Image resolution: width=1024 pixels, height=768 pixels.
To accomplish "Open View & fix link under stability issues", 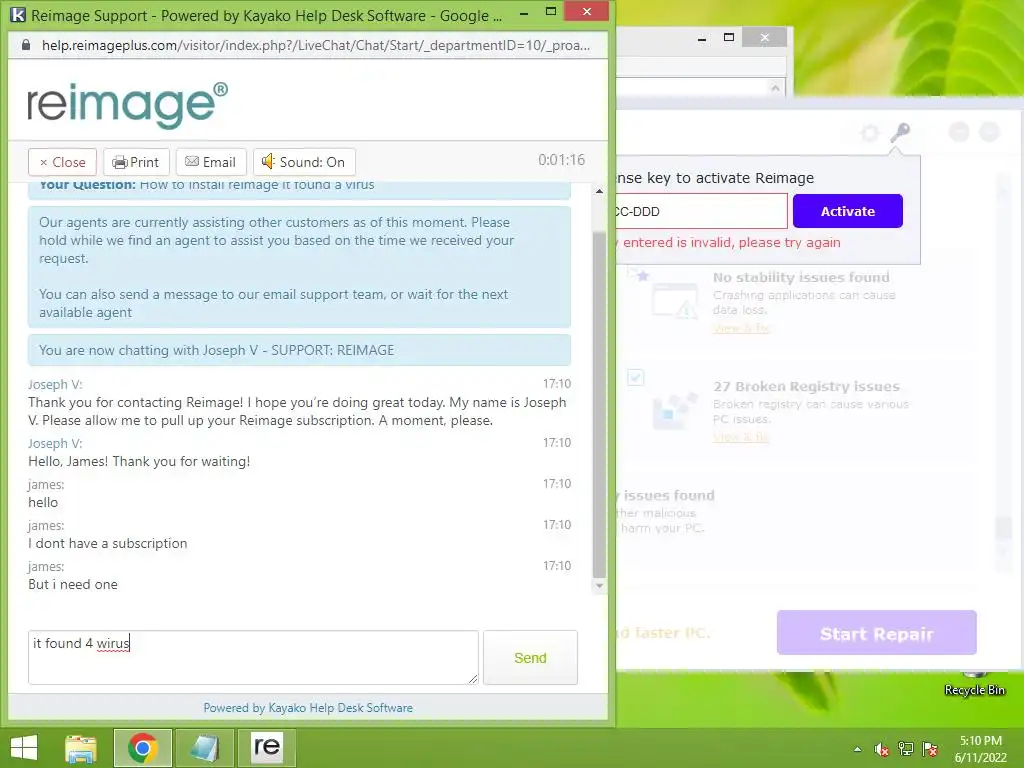I will [x=741, y=328].
